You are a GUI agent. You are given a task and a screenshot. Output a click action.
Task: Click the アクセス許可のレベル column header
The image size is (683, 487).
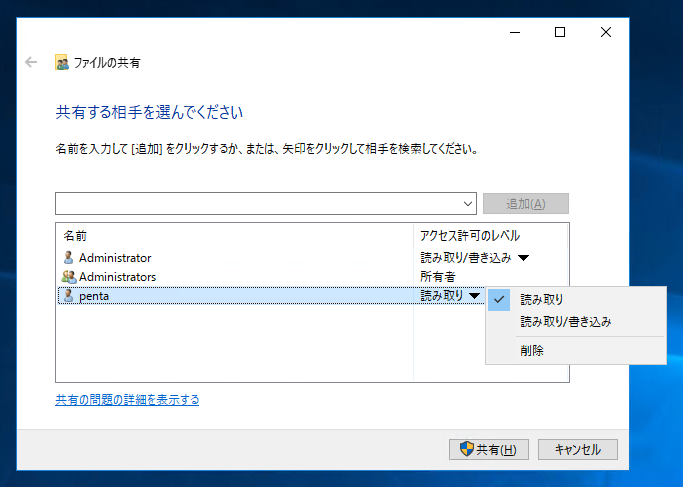[x=490, y=236]
